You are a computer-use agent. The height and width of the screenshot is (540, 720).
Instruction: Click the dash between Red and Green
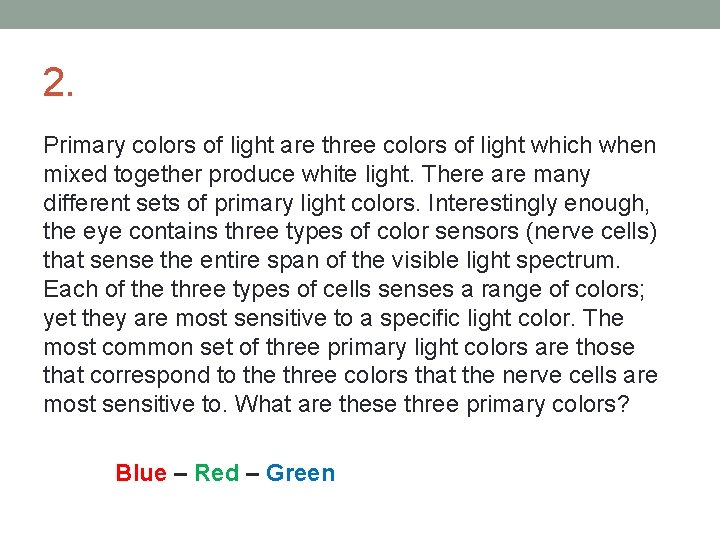point(253,474)
